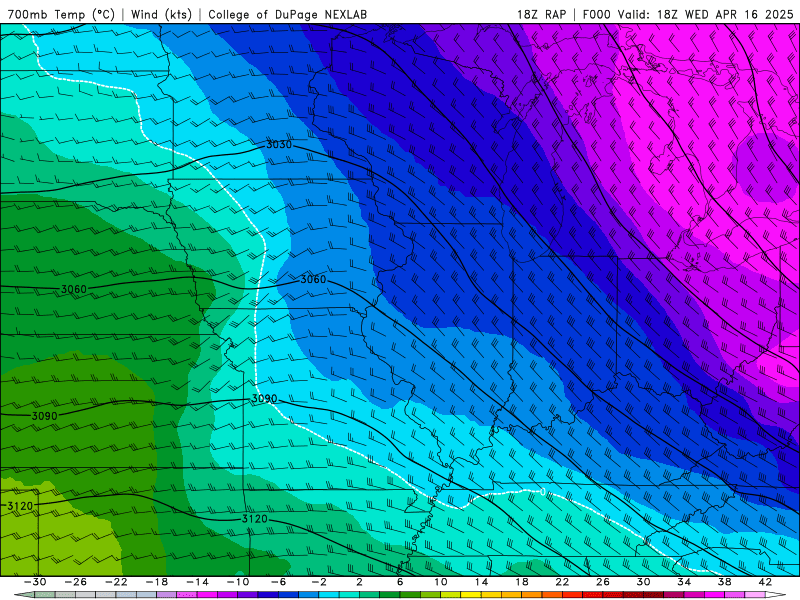Click the 3090 contour label in the map center
Screen dimensions: 800x600
[x=264, y=398]
